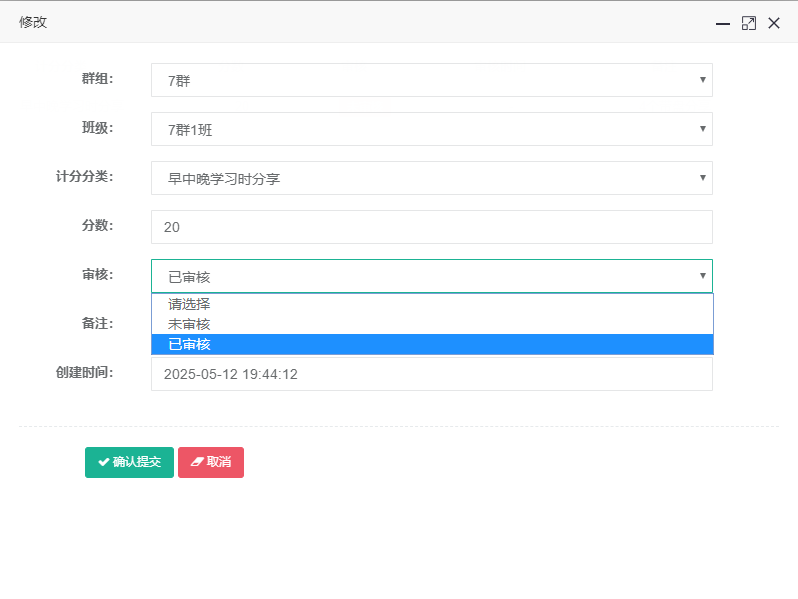798x599 pixels.
Task: Open the 计分分类 dropdown
Action: click(431, 178)
